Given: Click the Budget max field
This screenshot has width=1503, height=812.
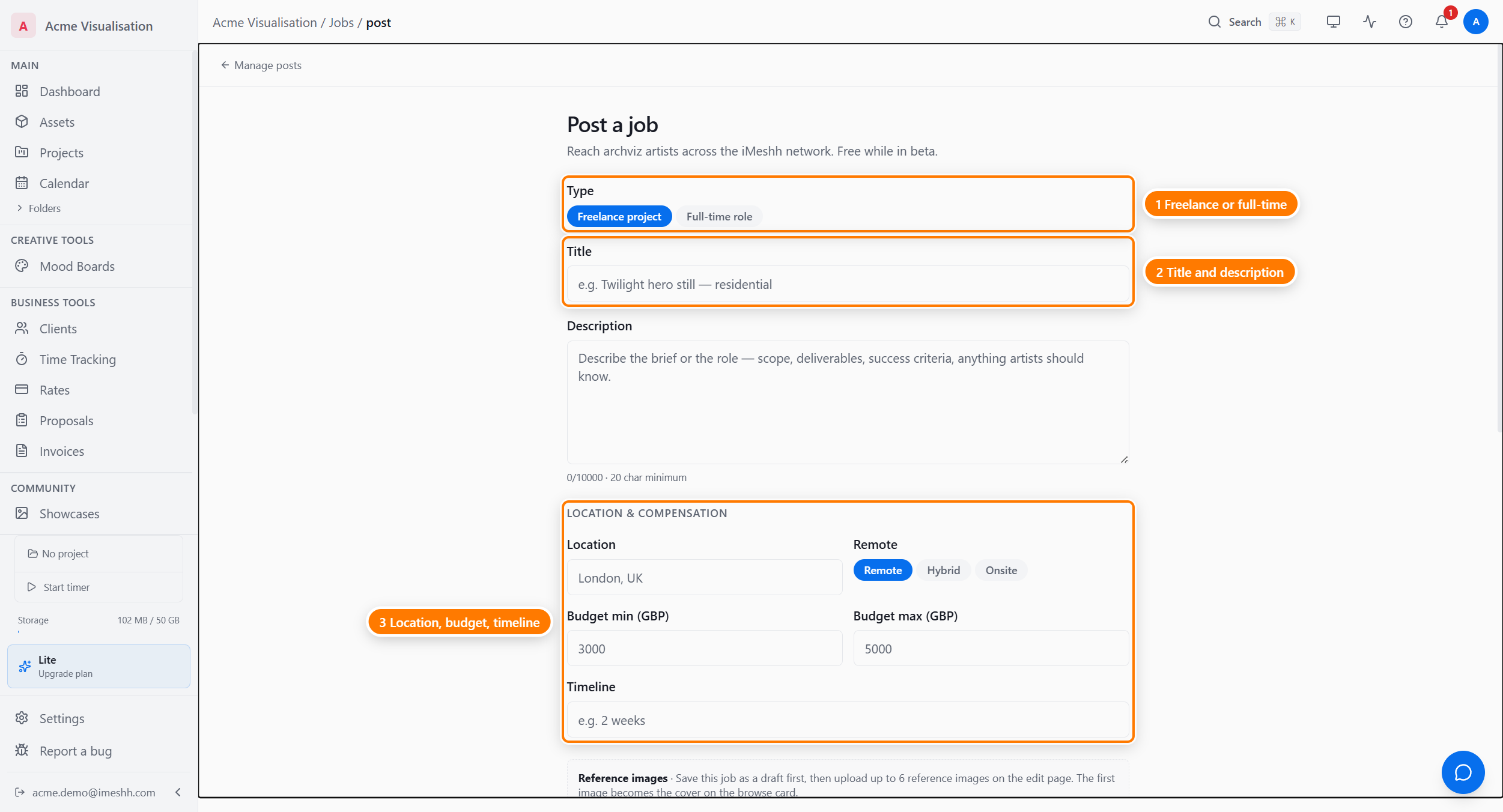Looking at the screenshot, I should point(991,648).
